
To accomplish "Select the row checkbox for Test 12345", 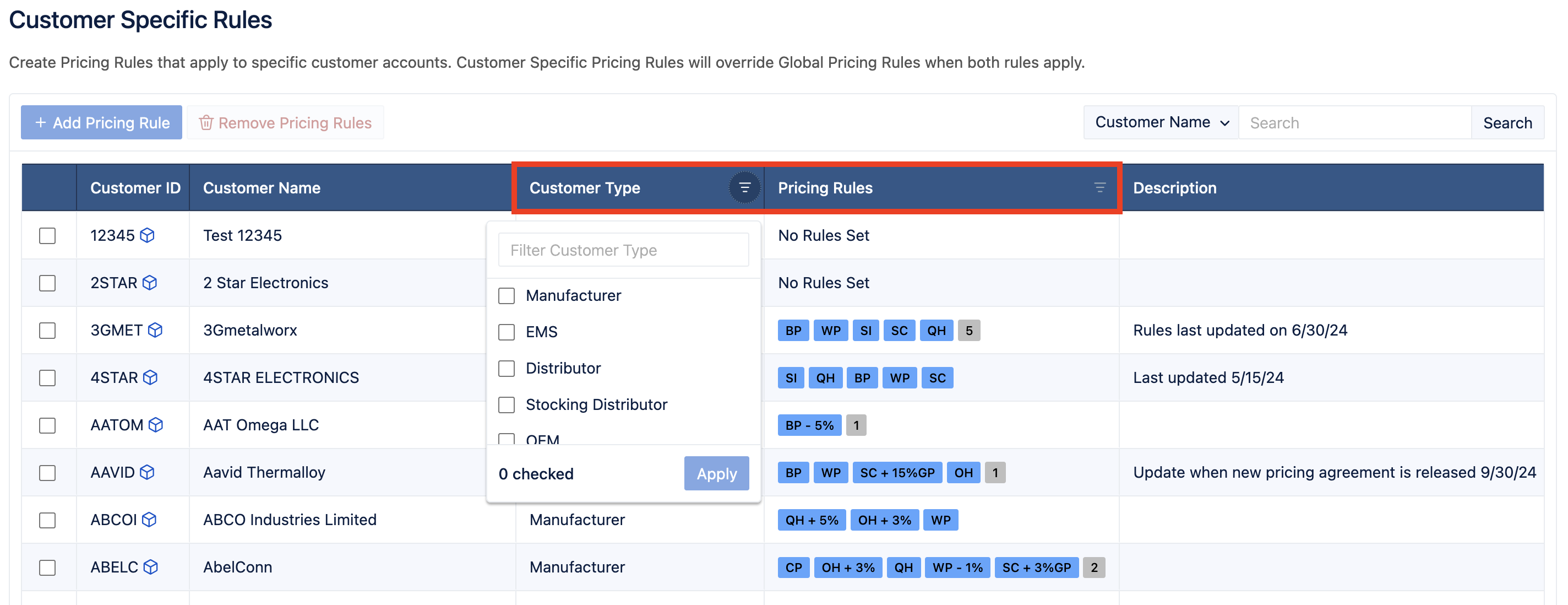I will pyautogui.click(x=47, y=236).
